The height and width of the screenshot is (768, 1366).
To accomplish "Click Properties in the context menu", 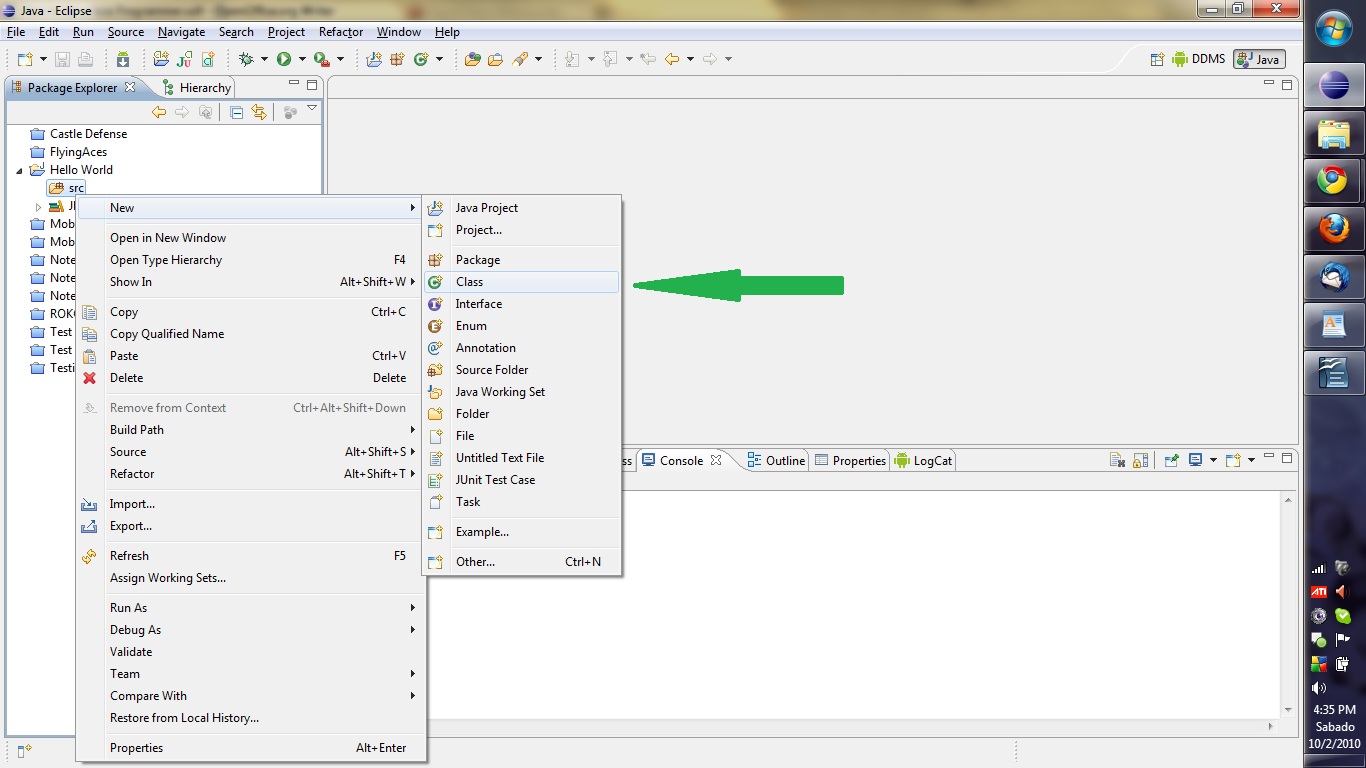I will tap(251, 748).
